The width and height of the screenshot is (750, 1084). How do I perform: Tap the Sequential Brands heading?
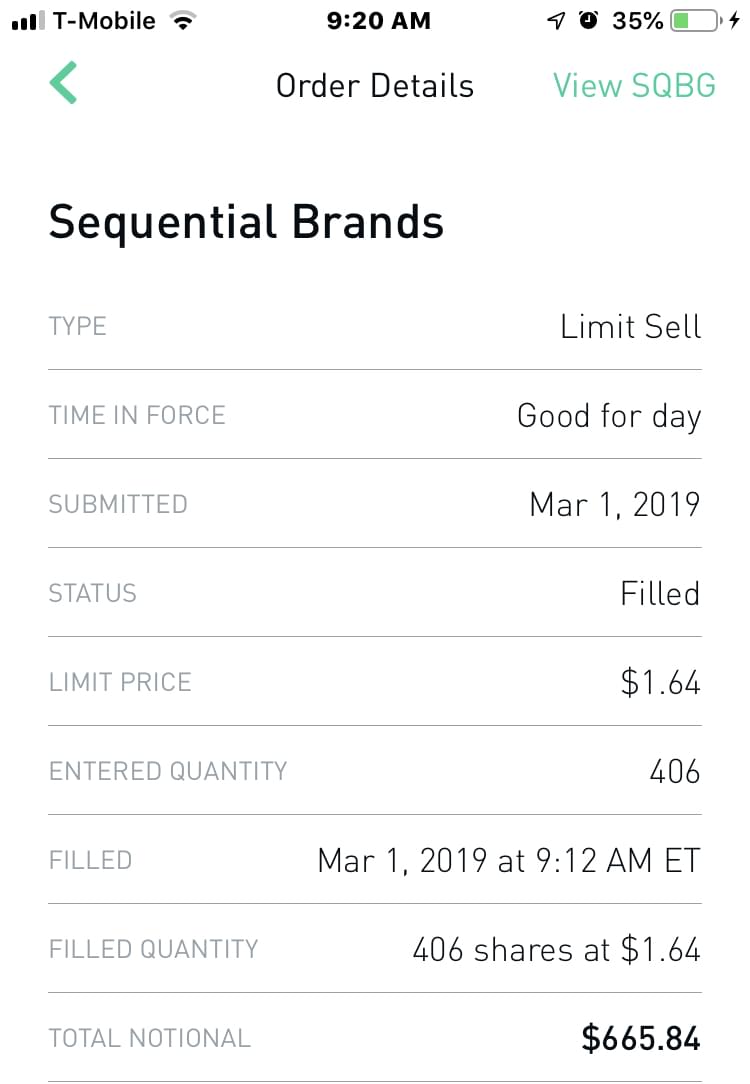point(246,221)
